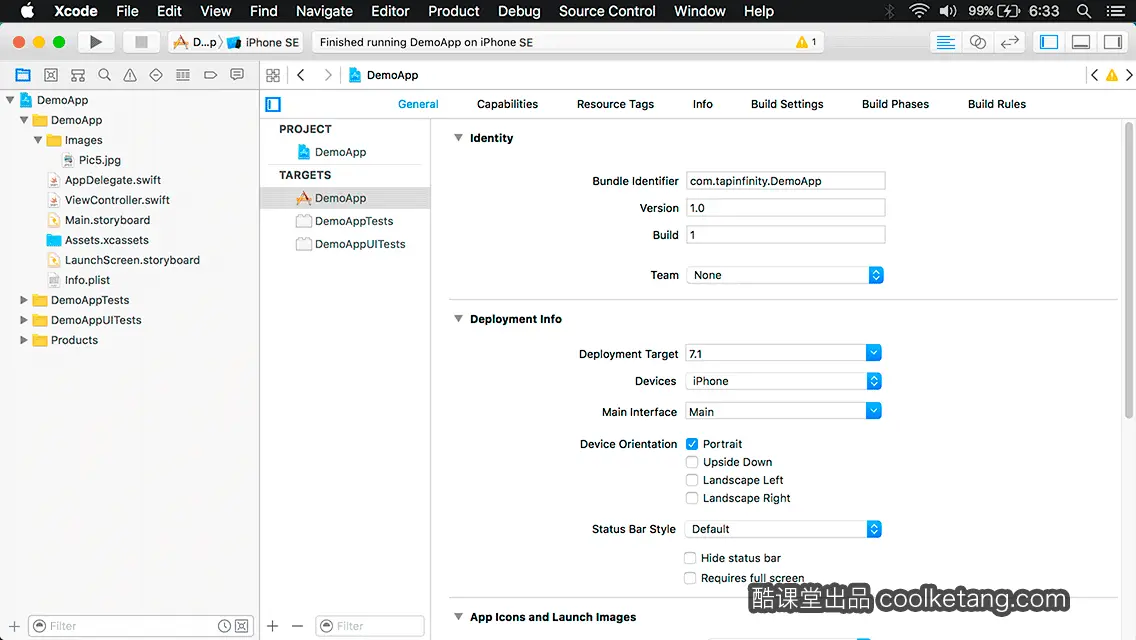The height and width of the screenshot is (640, 1136).
Task: Open the Test navigator diamond icon
Action: click(x=156, y=75)
